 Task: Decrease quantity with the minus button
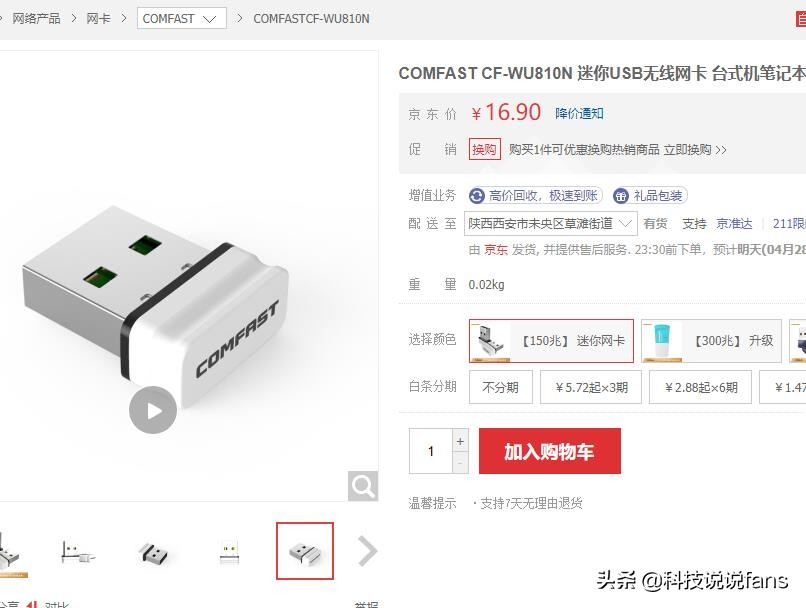click(460, 463)
